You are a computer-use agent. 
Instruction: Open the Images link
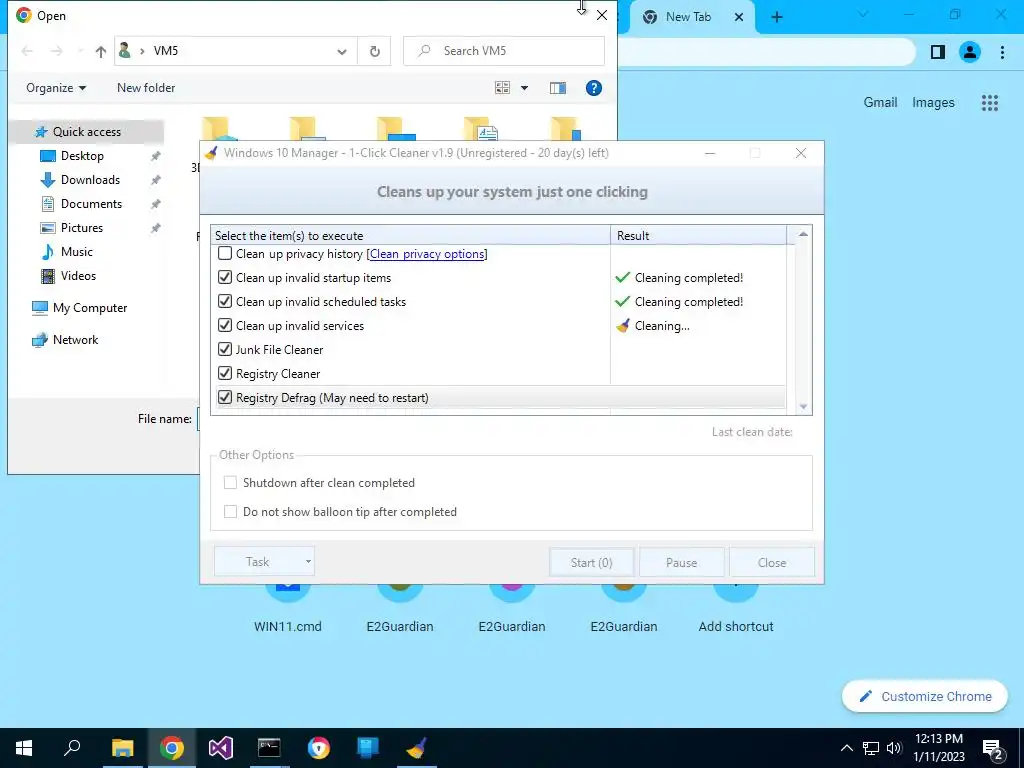click(933, 103)
